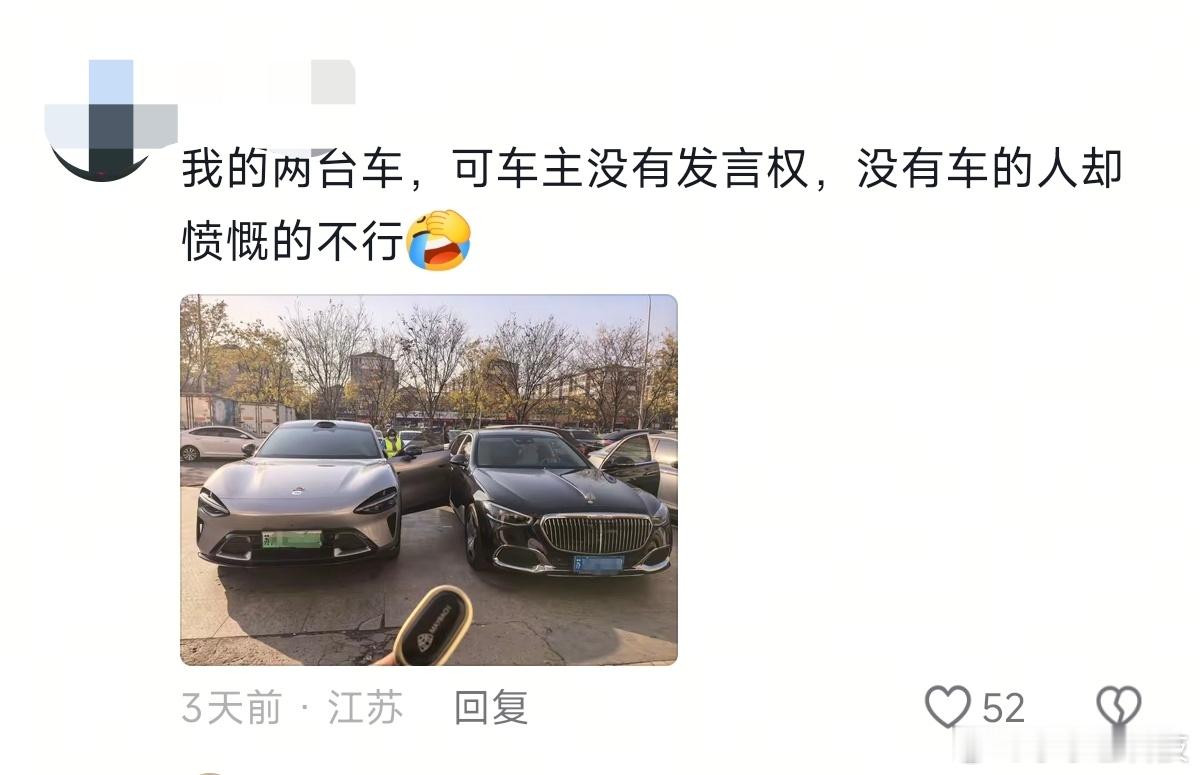Dislike the comment with the broken-heart icon
The height and width of the screenshot is (775, 1200).
(1118, 707)
